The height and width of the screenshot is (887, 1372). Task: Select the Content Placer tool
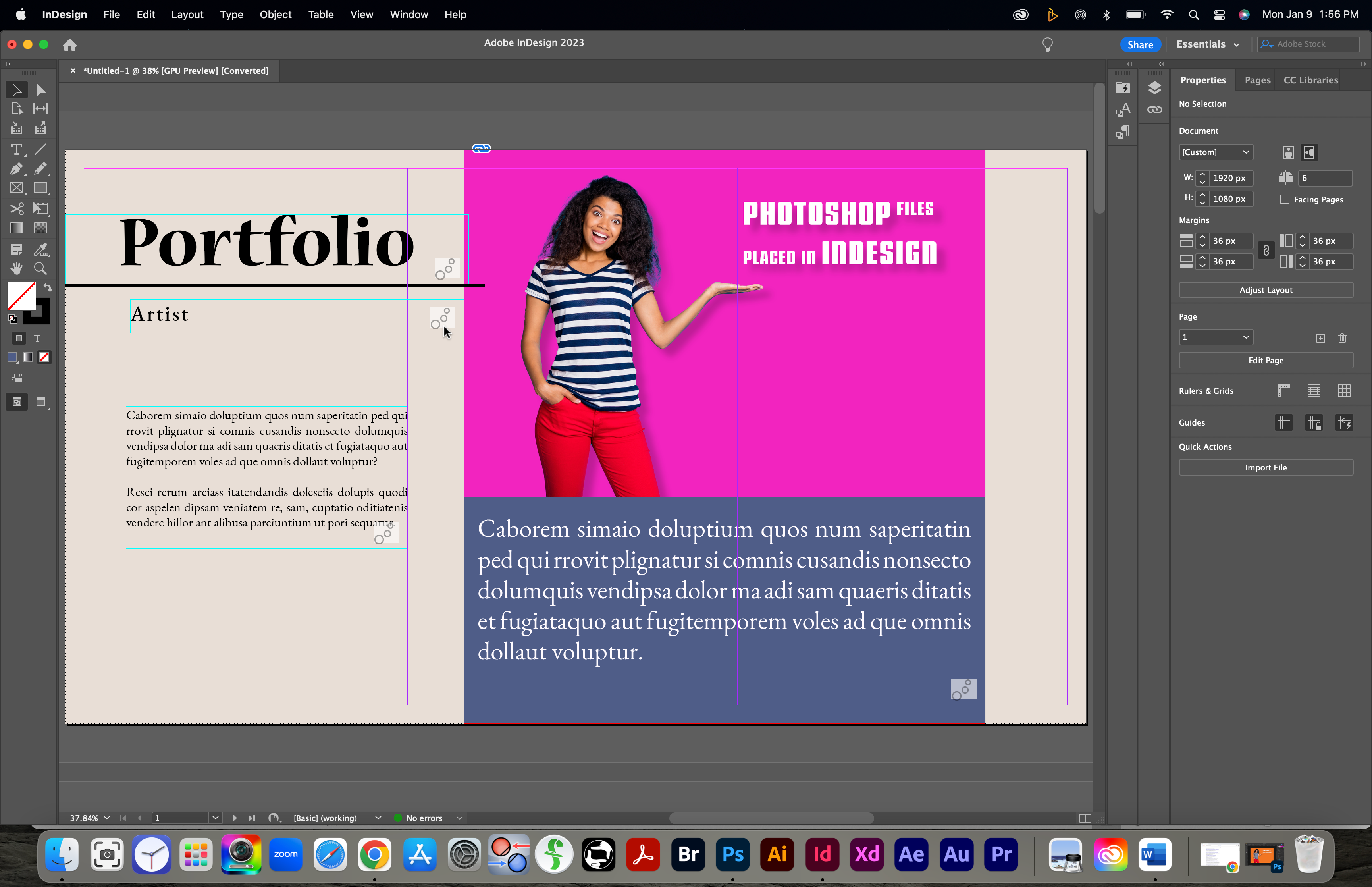(40, 128)
